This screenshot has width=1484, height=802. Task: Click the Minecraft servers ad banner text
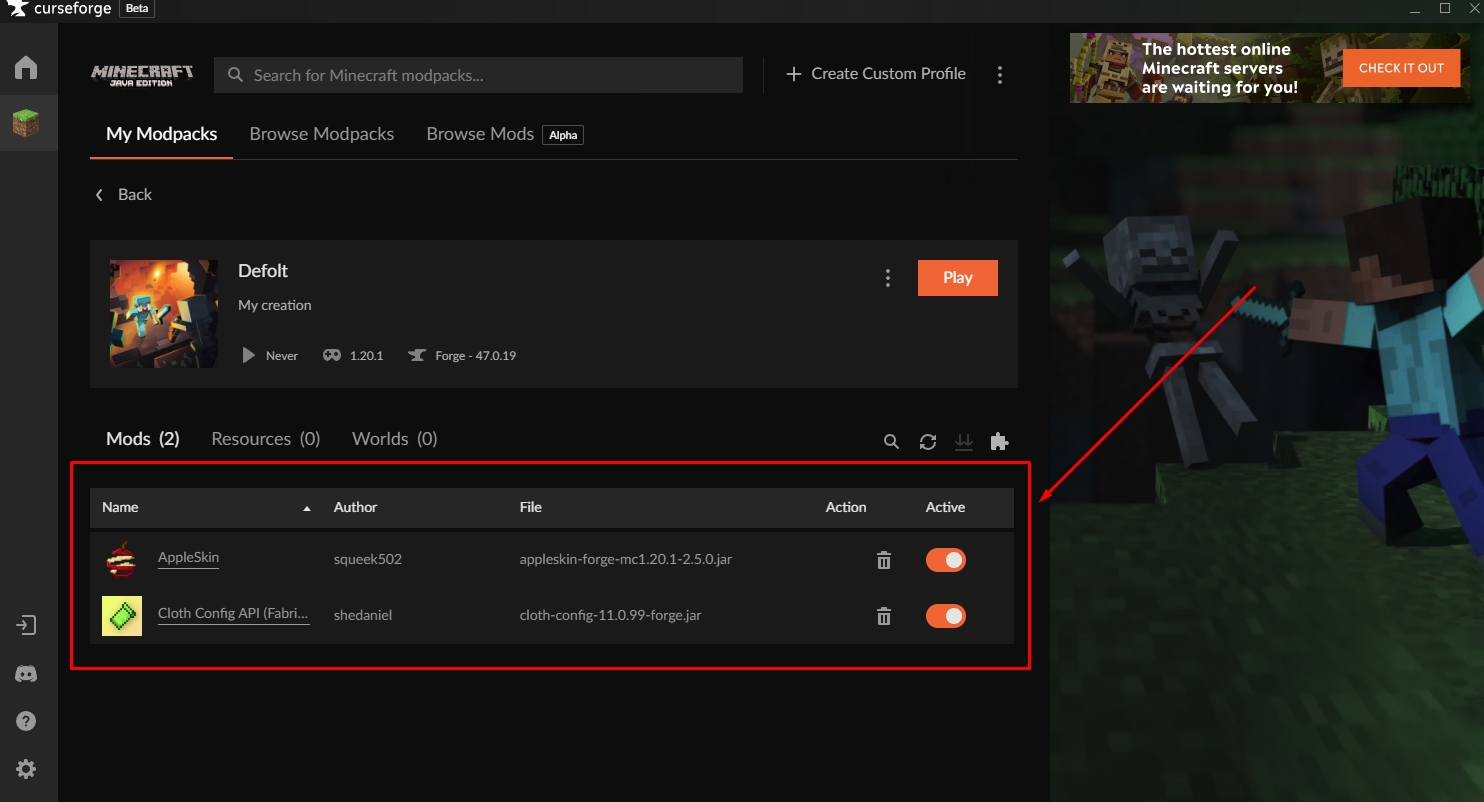pyautogui.click(x=1220, y=68)
